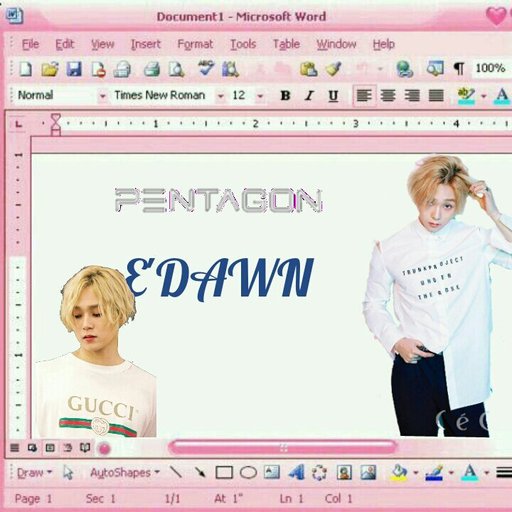Create a new blank document icon
The width and height of the screenshot is (512, 512).
click(x=26, y=69)
